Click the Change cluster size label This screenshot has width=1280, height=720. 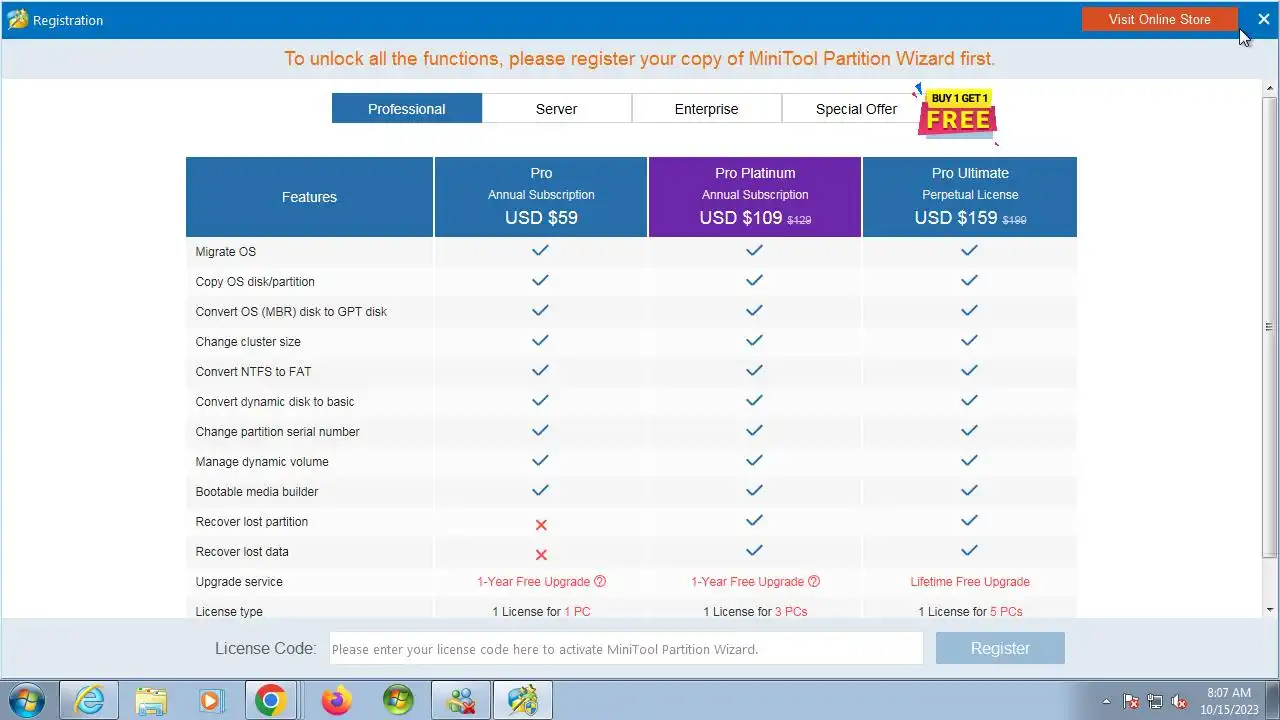(x=248, y=341)
